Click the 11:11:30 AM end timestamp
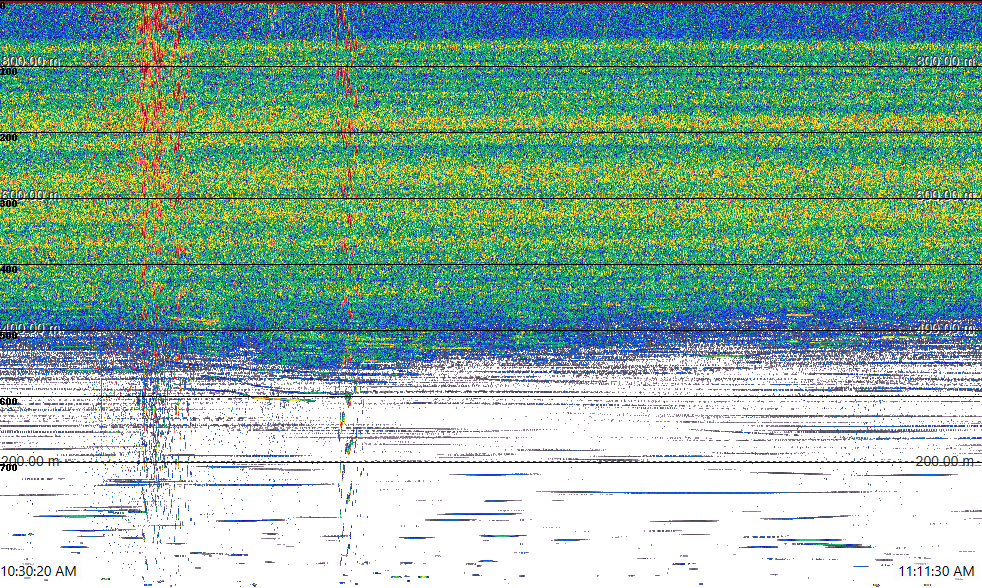The image size is (982, 588). click(936, 571)
